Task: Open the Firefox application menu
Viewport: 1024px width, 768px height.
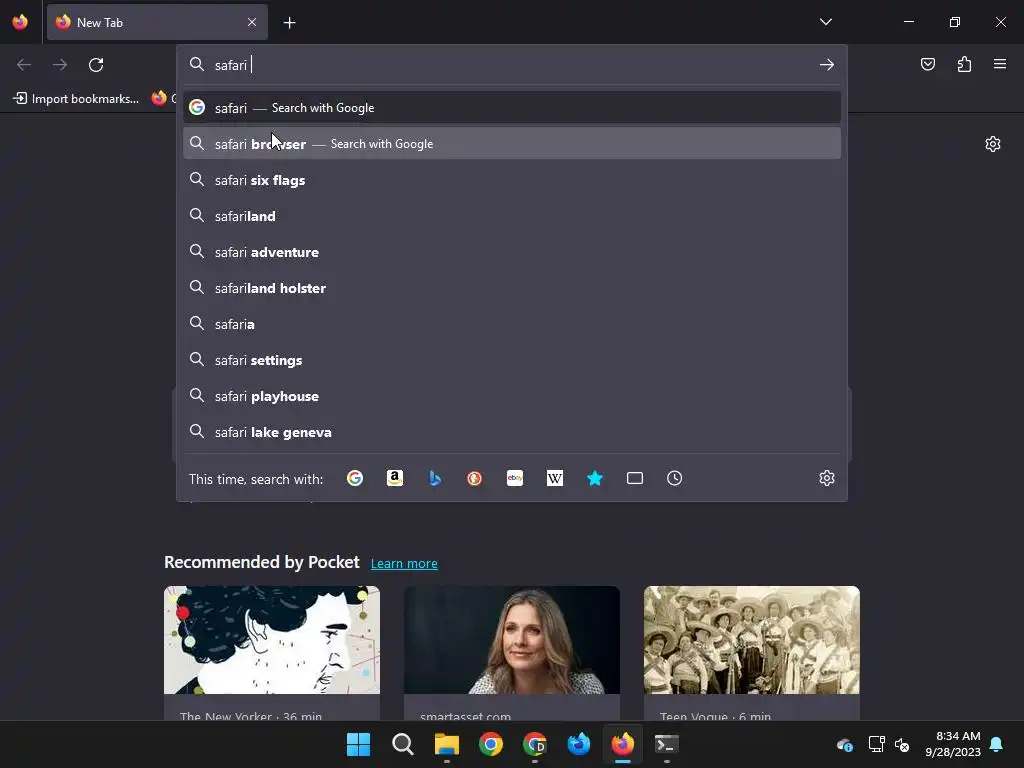Action: tap(1000, 64)
